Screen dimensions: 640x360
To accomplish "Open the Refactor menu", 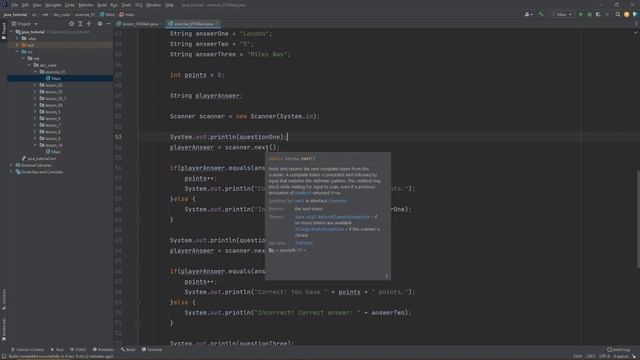I will point(86,5).
